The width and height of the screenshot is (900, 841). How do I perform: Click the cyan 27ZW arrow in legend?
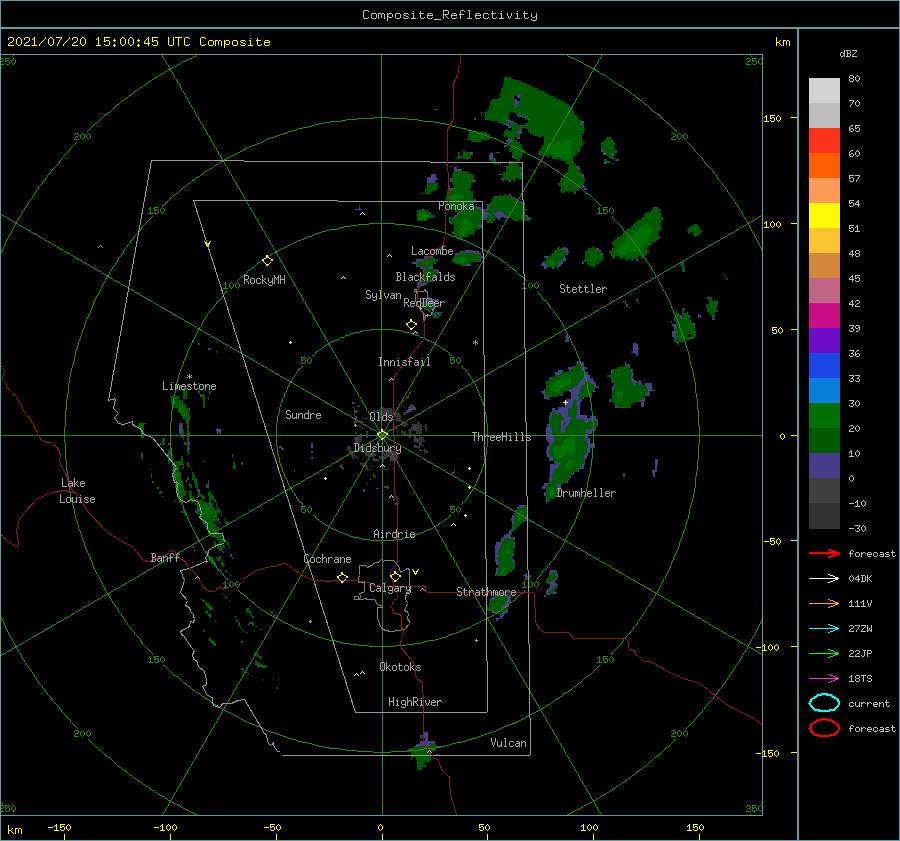click(824, 629)
